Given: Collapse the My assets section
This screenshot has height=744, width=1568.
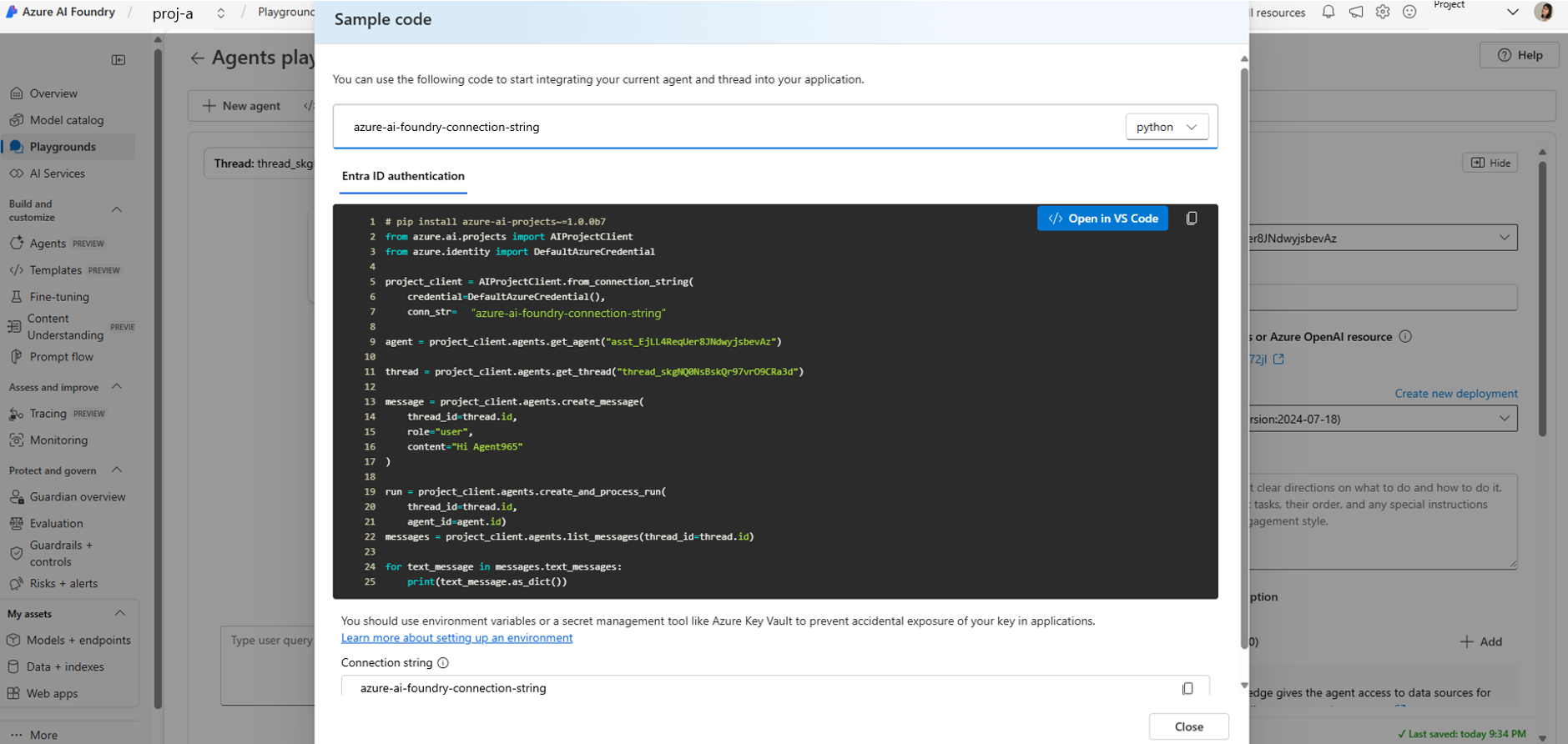Looking at the screenshot, I should pos(120,613).
